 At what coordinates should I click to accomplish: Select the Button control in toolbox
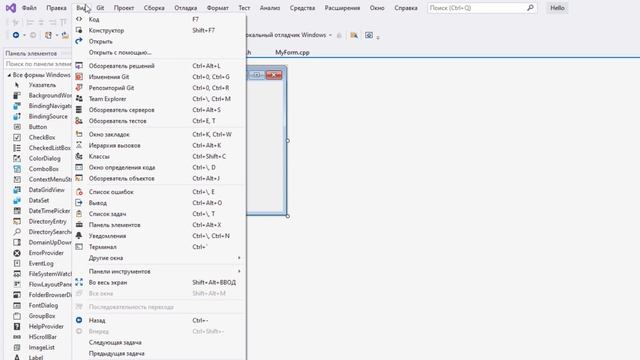click(38, 127)
